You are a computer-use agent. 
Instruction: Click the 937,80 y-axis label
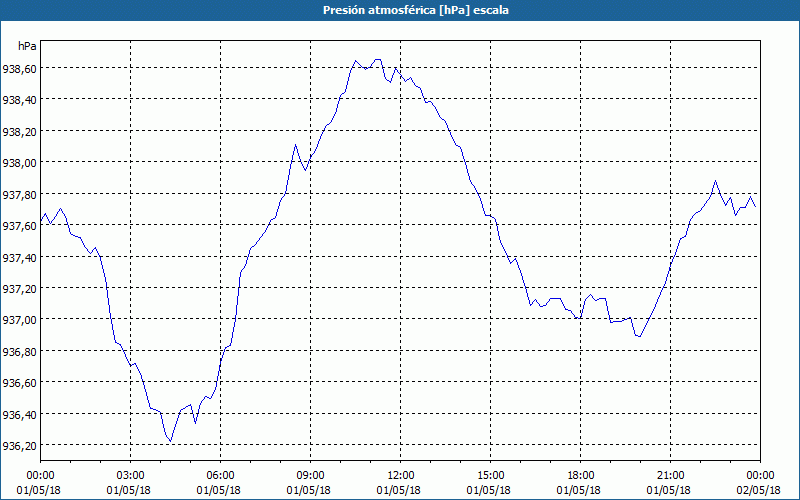[x=19, y=194]
